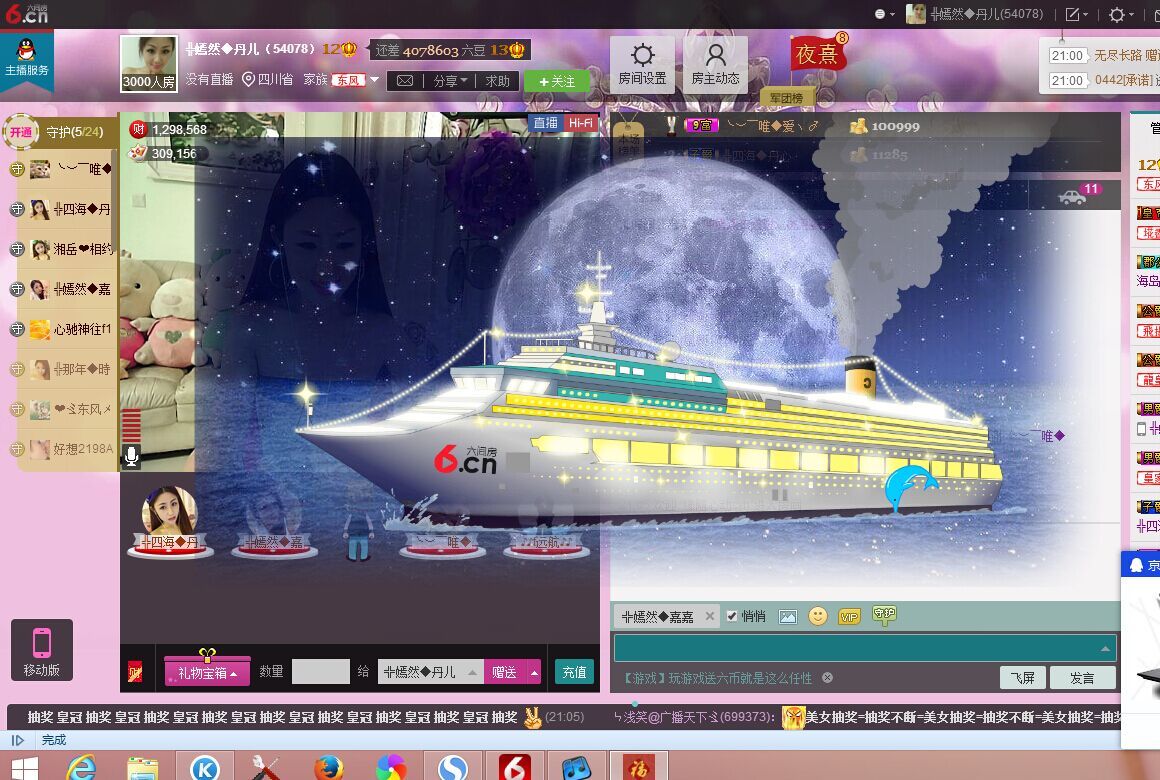This screenshot has height=780, width=1160.
Task: Click the 财 wealth coin icon
Action: [x=138, y=130]
